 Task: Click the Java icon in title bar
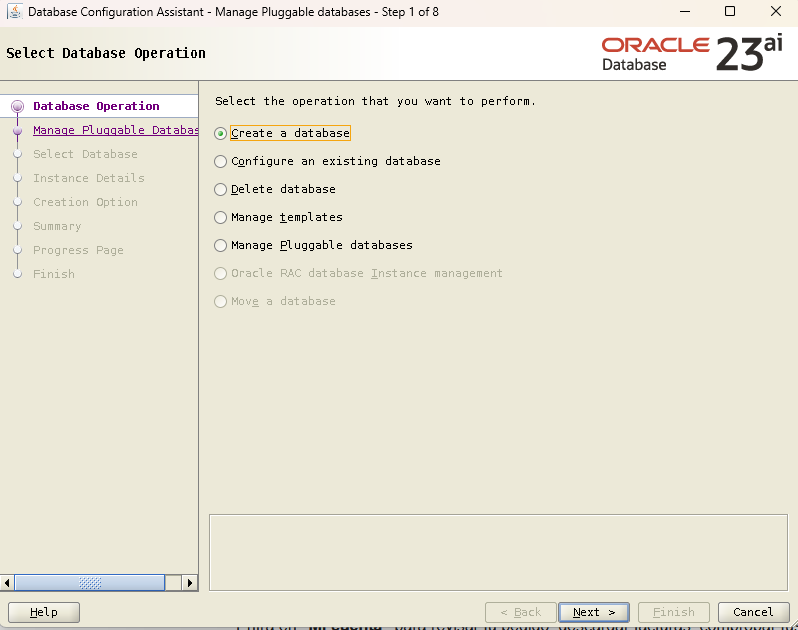(15, 12)
